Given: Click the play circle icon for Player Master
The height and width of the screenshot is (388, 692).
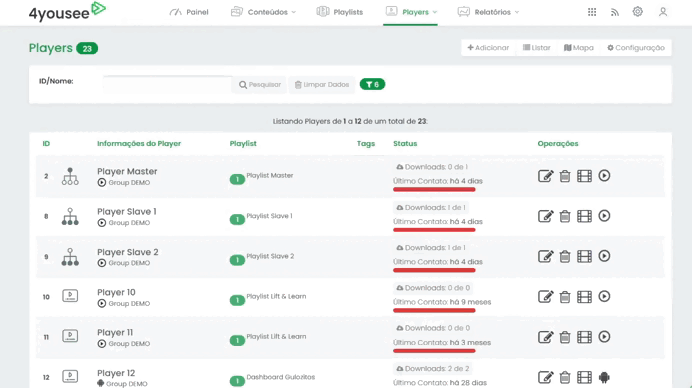Looking at the screenshot, I should [x=604, y=176].
